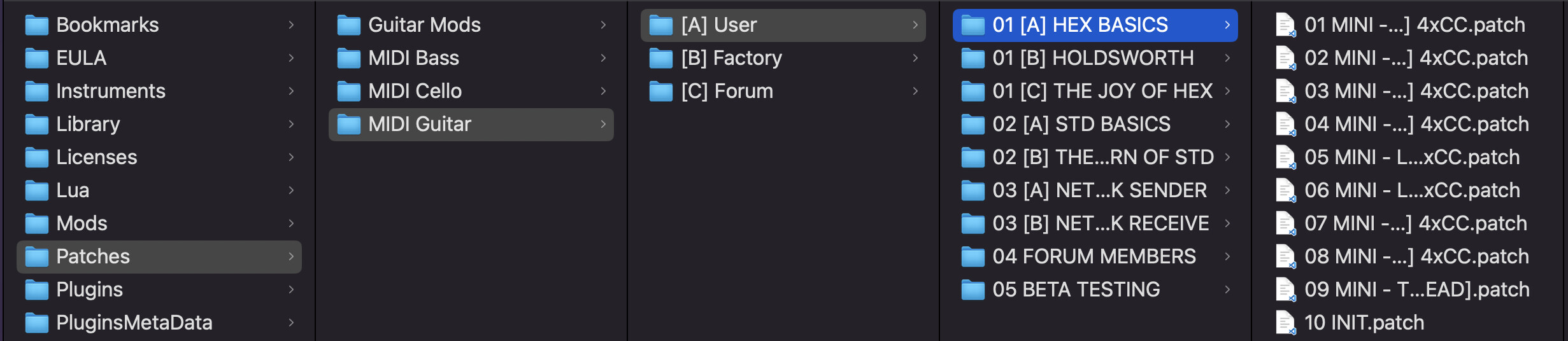Open the Plugins folder
This screenshot has width=1568, height=341.
point(159,289)
